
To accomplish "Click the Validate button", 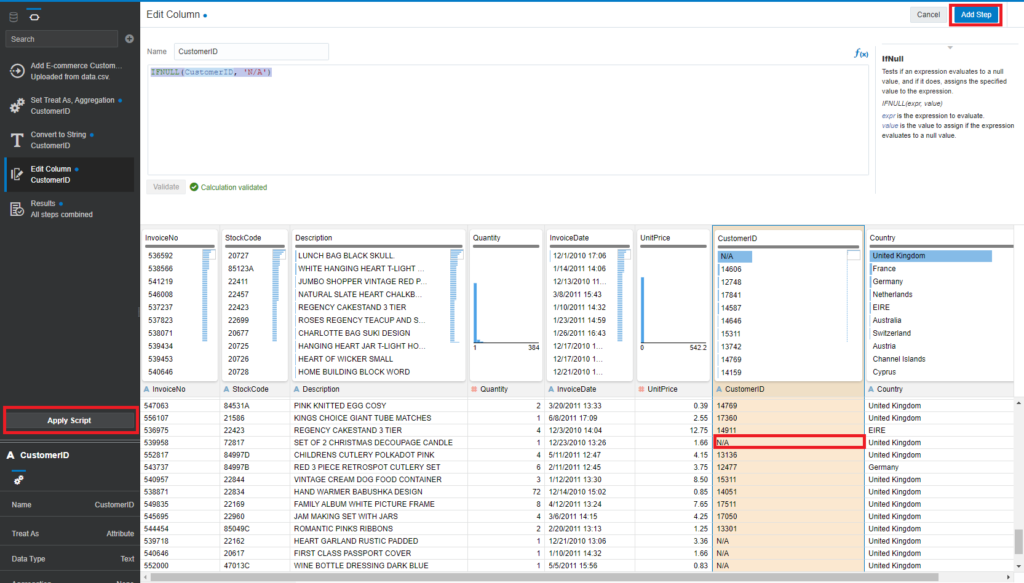I will 166,187.
